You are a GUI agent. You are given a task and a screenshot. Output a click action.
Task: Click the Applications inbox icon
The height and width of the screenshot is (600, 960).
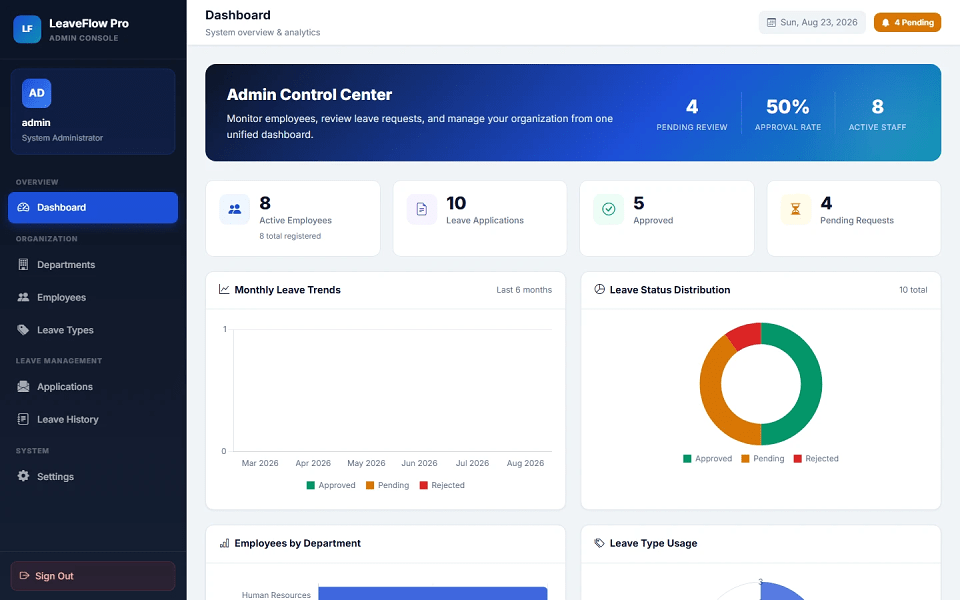pyautogui.click(x=23, y=386)
